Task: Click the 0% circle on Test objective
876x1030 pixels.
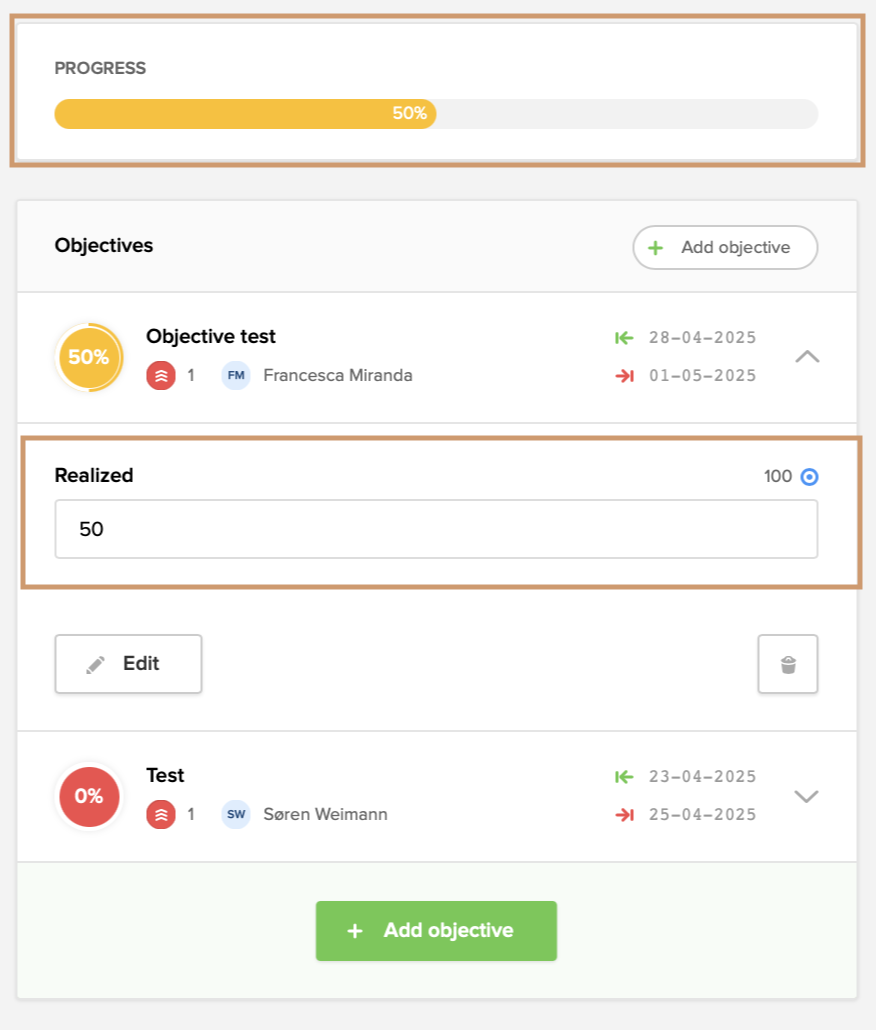Action: pos(89,796)
